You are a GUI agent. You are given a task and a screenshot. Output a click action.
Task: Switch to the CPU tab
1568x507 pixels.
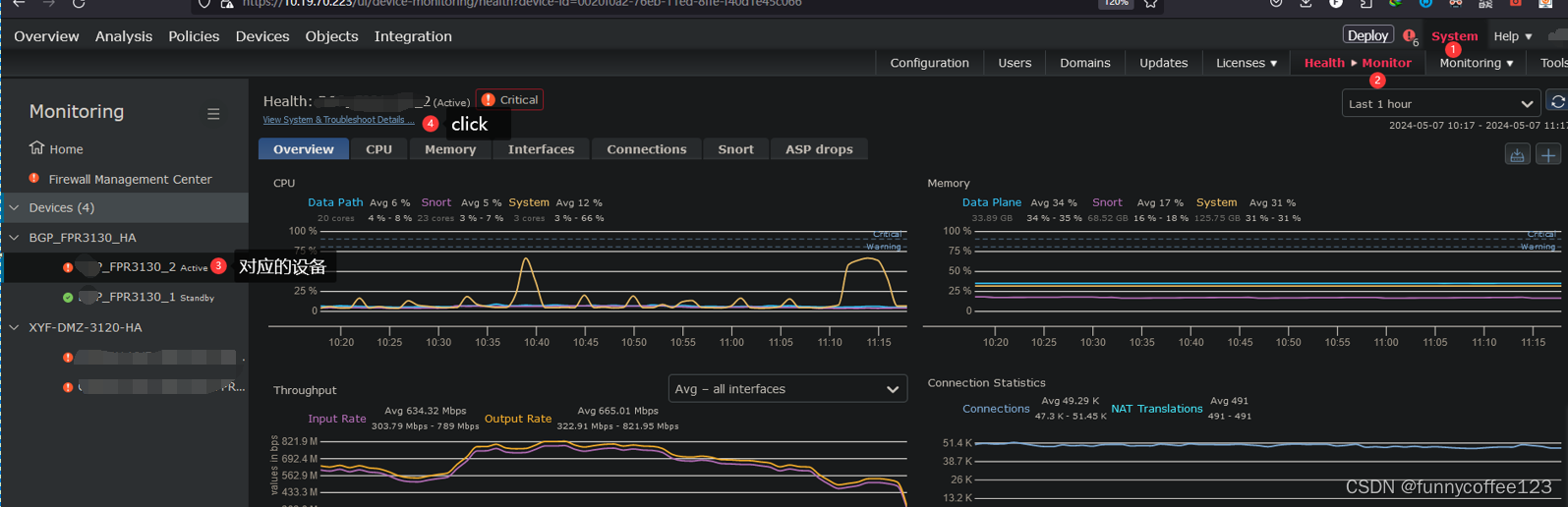[378, 149]
